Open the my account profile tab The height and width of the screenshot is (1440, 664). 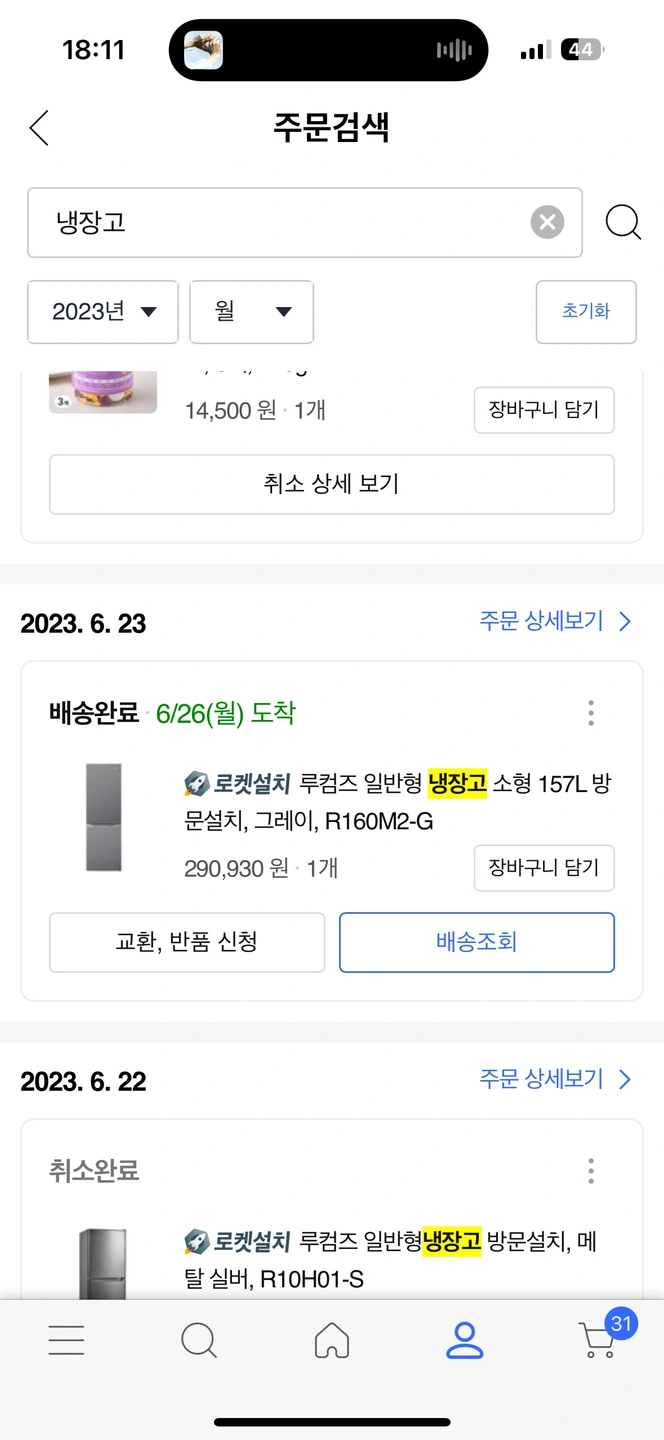click(x=465, y=1340)
